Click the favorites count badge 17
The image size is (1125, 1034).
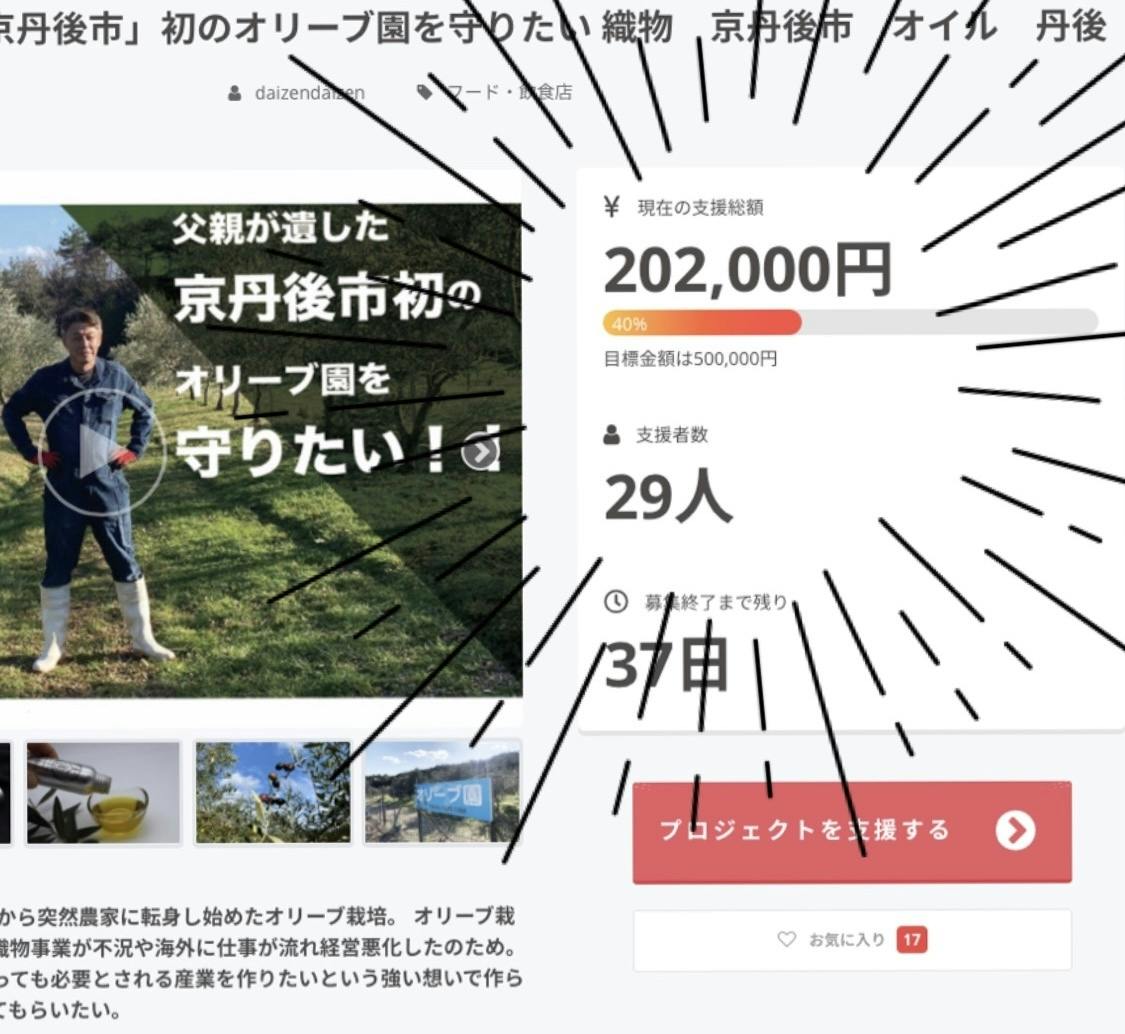[912, 940]
